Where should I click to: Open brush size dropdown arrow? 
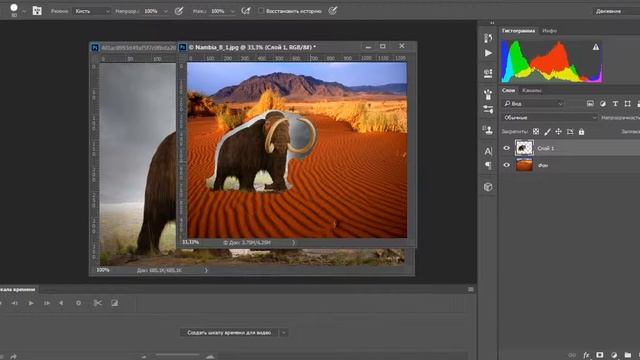pyautogui.click(x=24, y=11)
